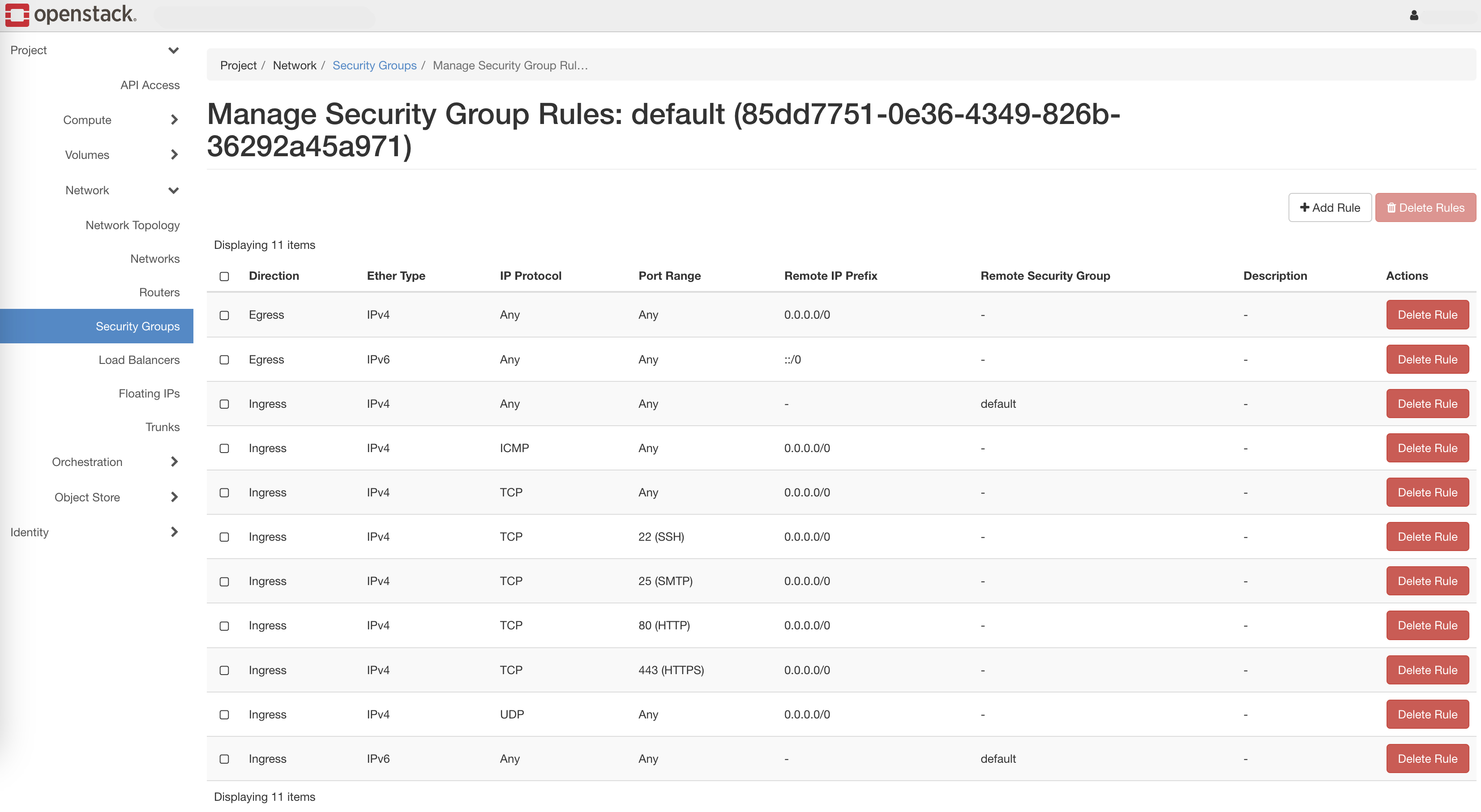The image size is (1481, 812).
Task: Click the top search field
Action: point(265,16)
